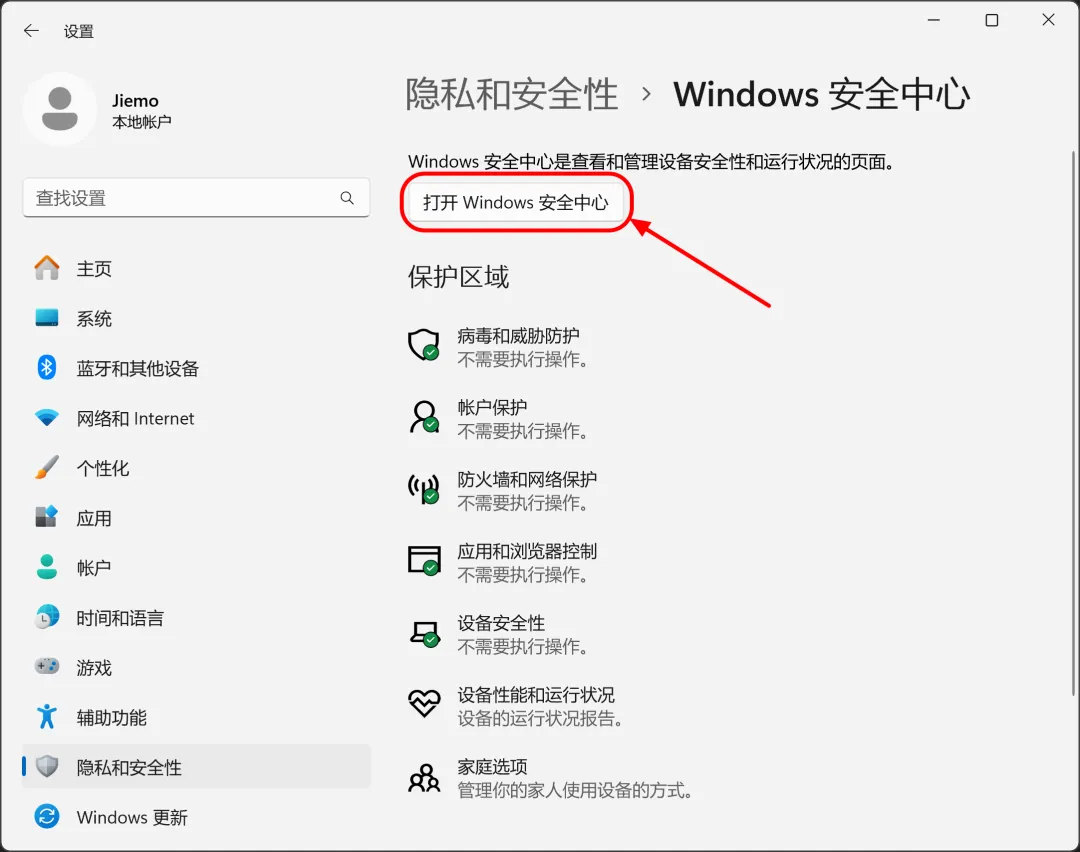
Task: Click the 设备安全性 laptop icon
Action: (424, 632)
